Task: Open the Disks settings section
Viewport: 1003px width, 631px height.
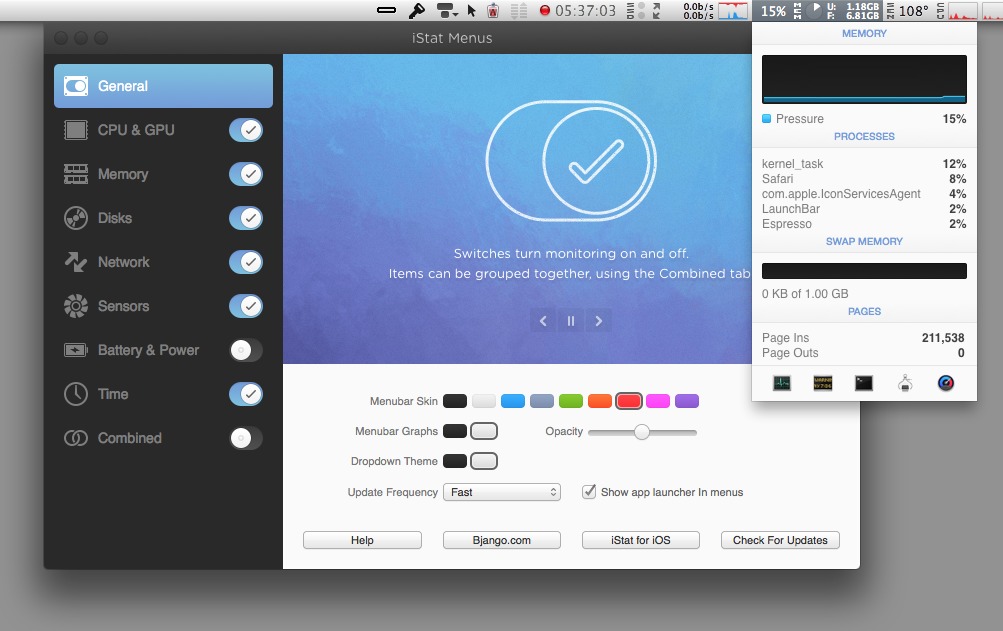Action: pyautogui.click(x=115, y=218)
